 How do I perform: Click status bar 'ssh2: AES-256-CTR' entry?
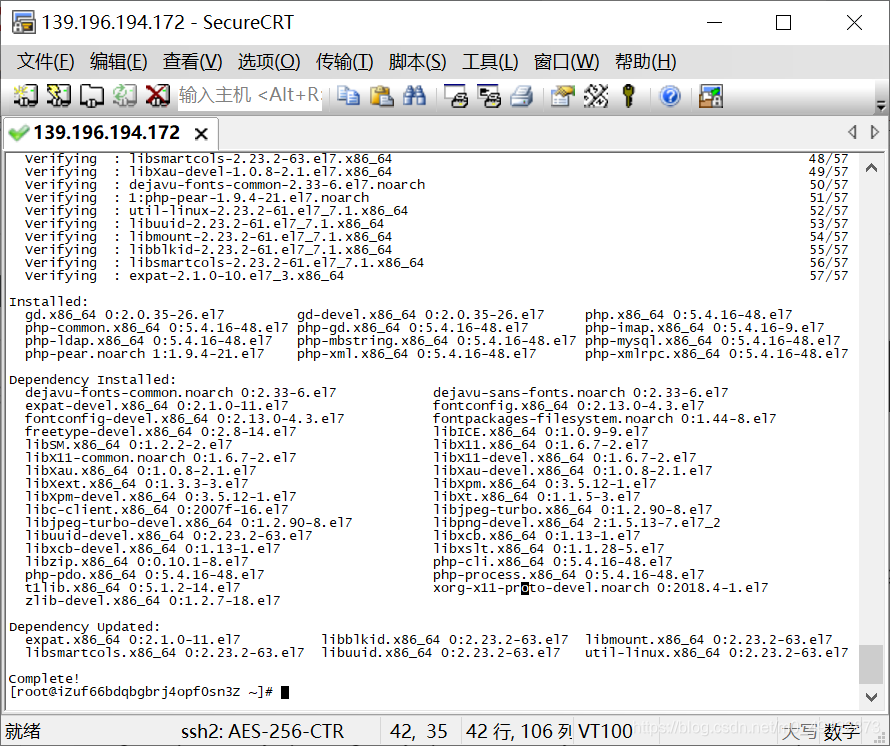tap(262, 731)
